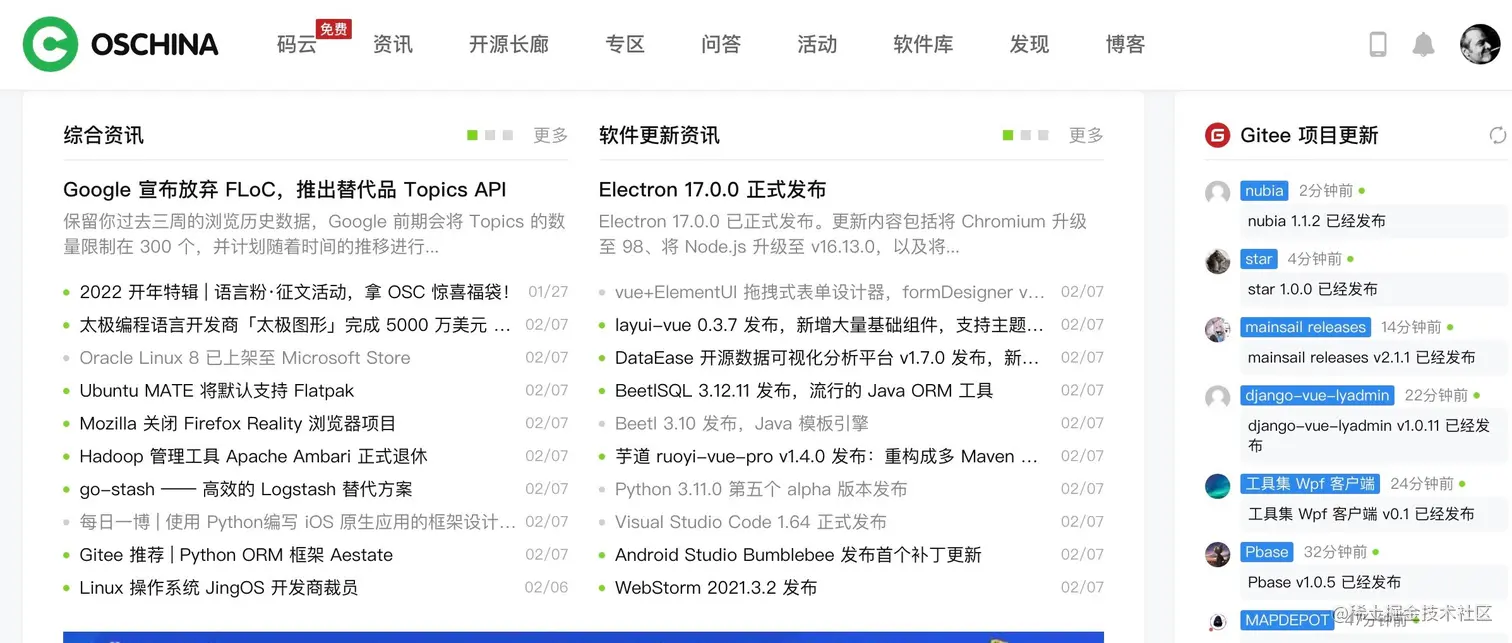Open the 发现 menu item
Viewport: 1512px width, 643px height.
(1029, 44)
